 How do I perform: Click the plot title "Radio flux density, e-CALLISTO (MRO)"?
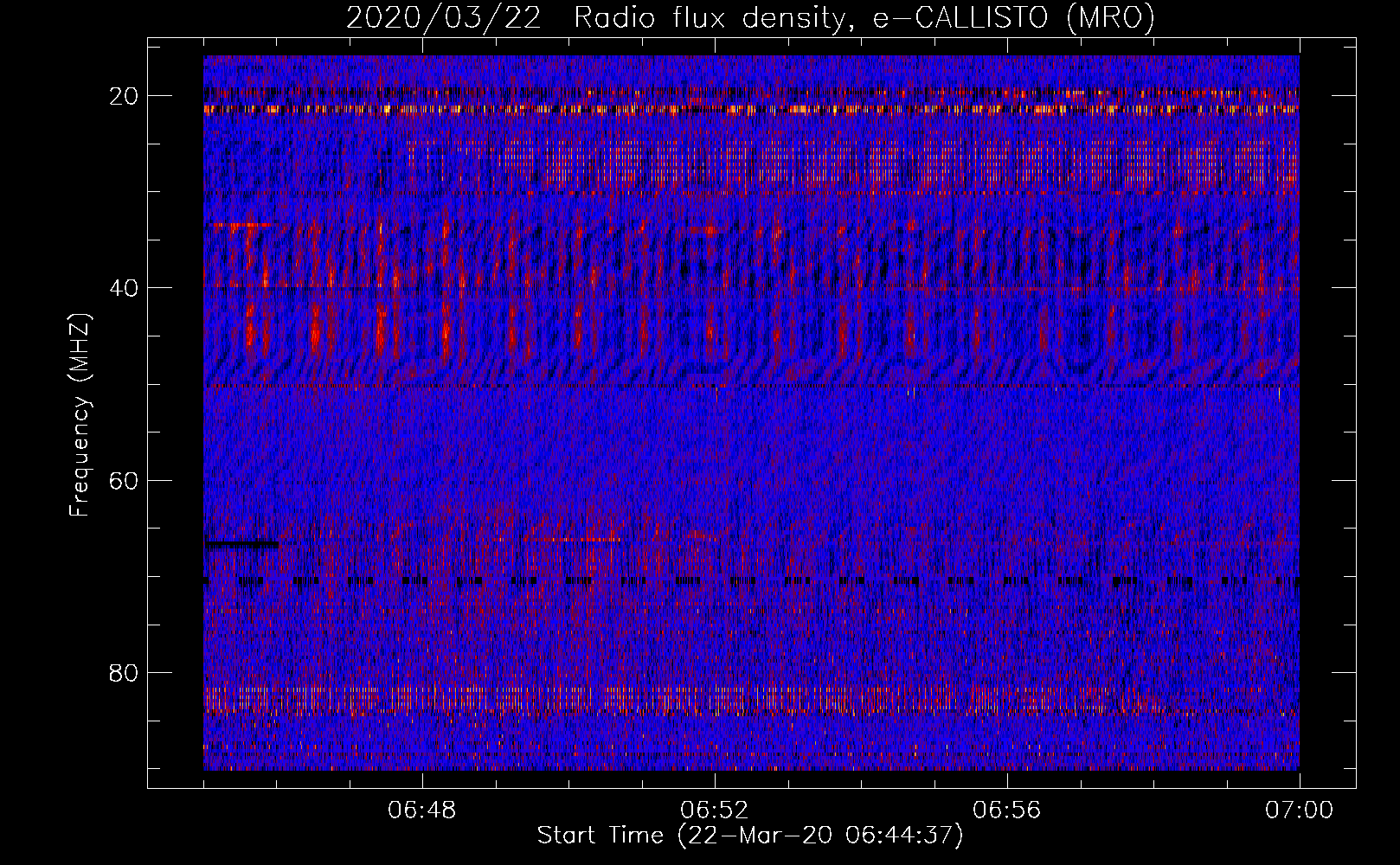(864, 18)
